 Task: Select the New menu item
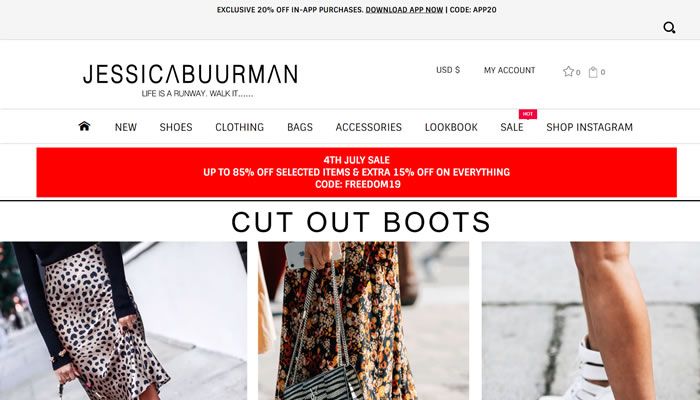coord(125,127)
